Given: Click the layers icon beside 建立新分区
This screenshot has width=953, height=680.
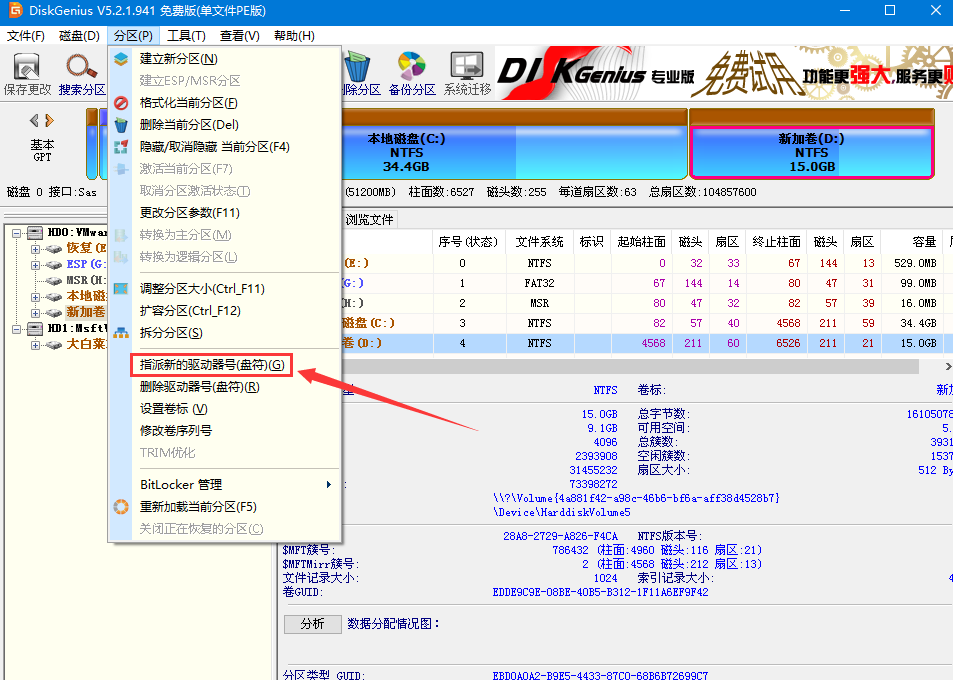Looking at the screenshot, I should pyautogui.click(x=121, y=59).
